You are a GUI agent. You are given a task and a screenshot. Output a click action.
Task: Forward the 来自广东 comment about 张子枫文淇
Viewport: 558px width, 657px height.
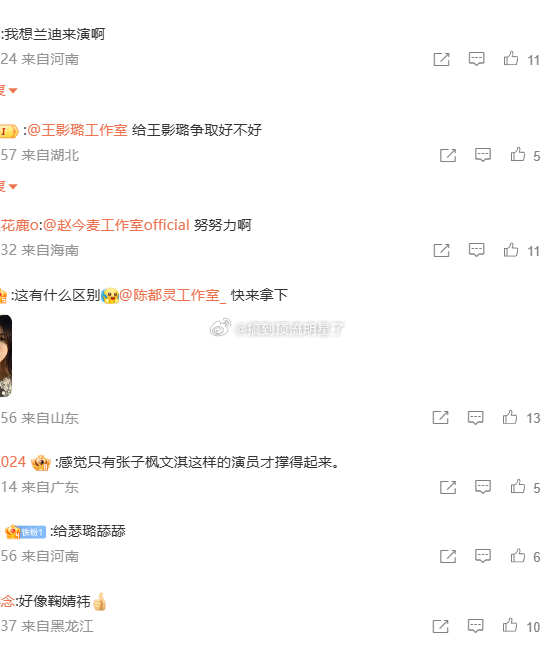point(448,487)
